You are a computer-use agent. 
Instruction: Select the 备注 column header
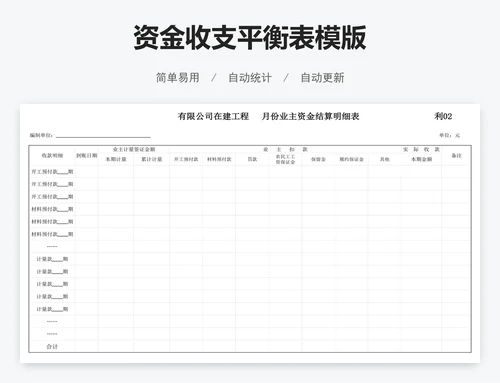tap(456, 155)
